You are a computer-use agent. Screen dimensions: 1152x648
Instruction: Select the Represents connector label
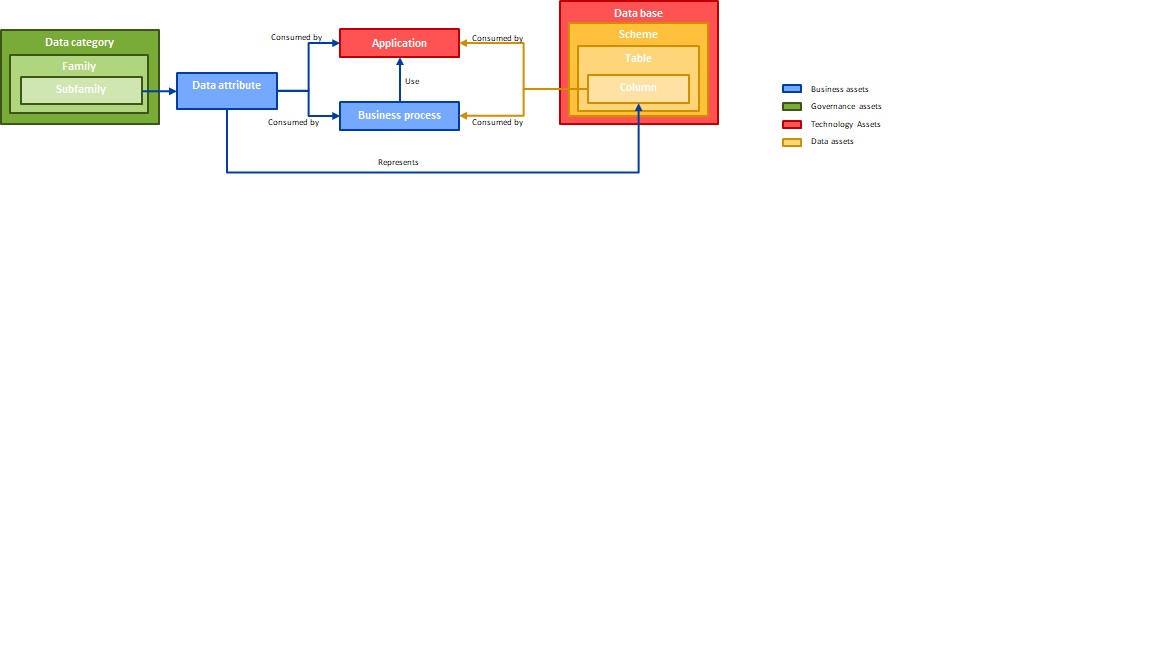click(397, 162)
